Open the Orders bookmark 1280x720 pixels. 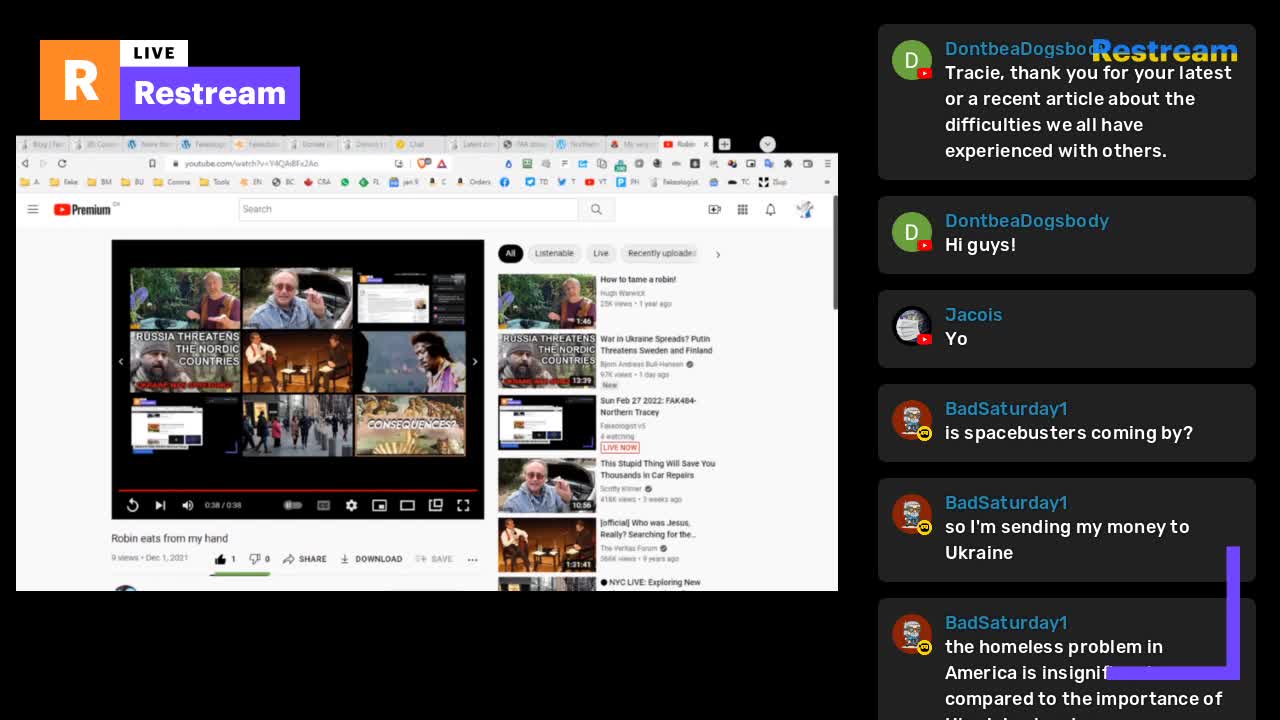click(x=474, y=182)
